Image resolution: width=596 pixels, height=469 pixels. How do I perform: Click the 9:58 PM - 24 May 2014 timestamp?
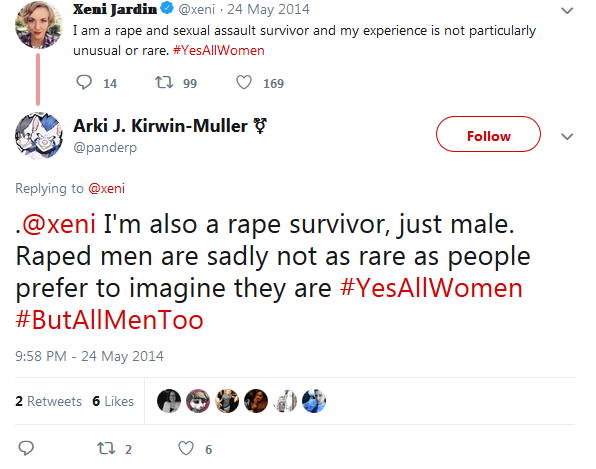89,356
